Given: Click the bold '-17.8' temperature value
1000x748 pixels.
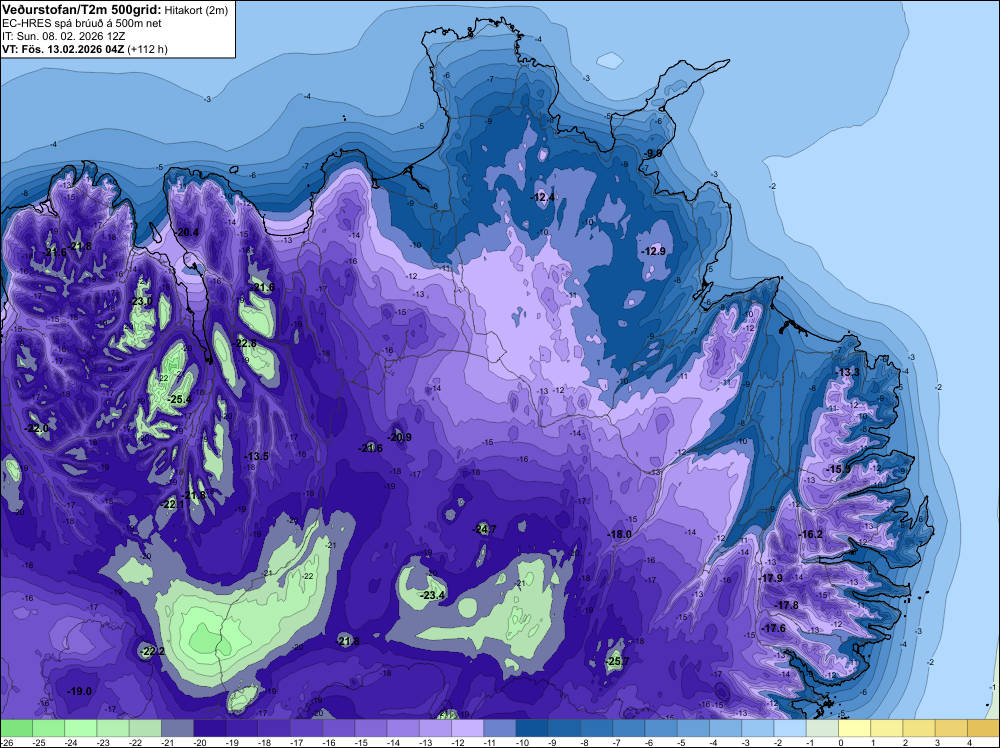Looking at the screenshot, I should click(x=786, y=605).
